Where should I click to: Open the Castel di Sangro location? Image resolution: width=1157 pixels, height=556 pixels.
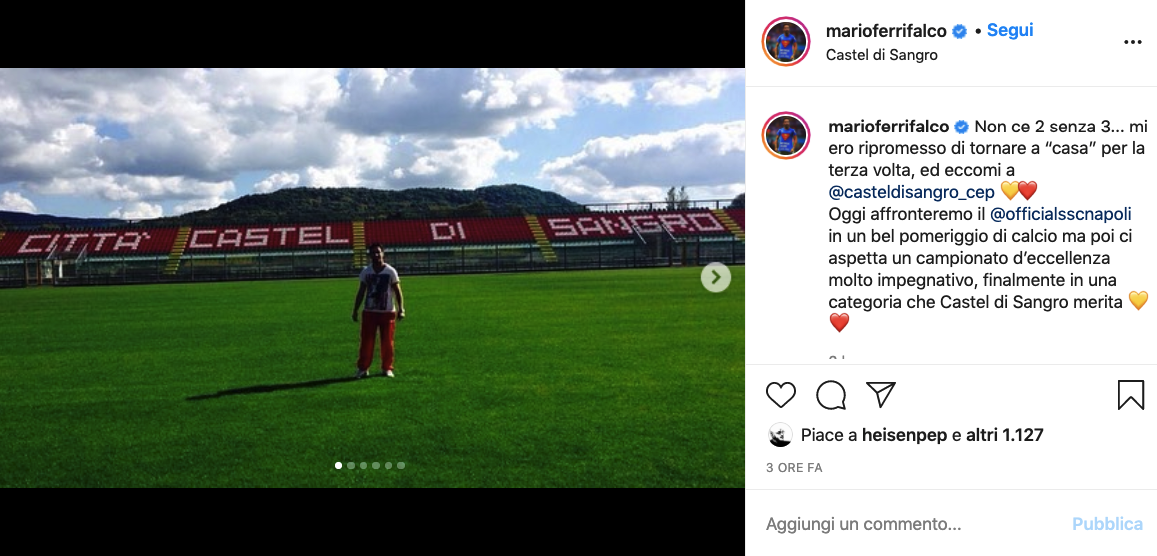tap(882, 55)
